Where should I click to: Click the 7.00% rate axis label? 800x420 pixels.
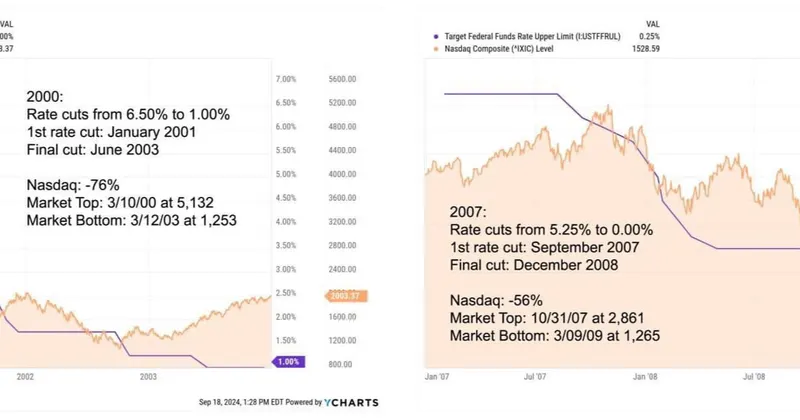(x=285, y=78)
